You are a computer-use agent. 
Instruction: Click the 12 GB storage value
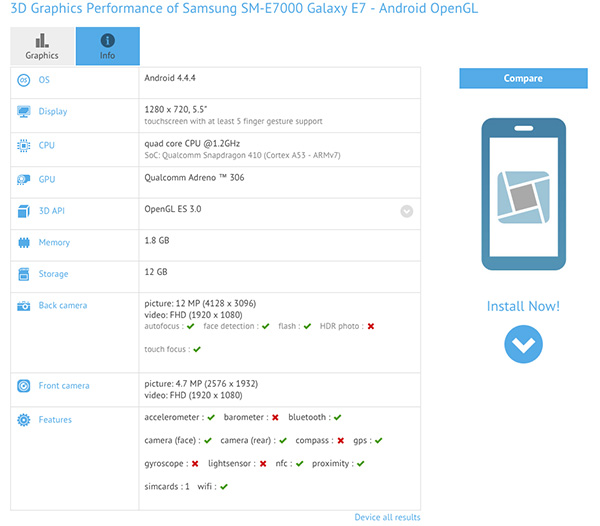tap(156, 272)
